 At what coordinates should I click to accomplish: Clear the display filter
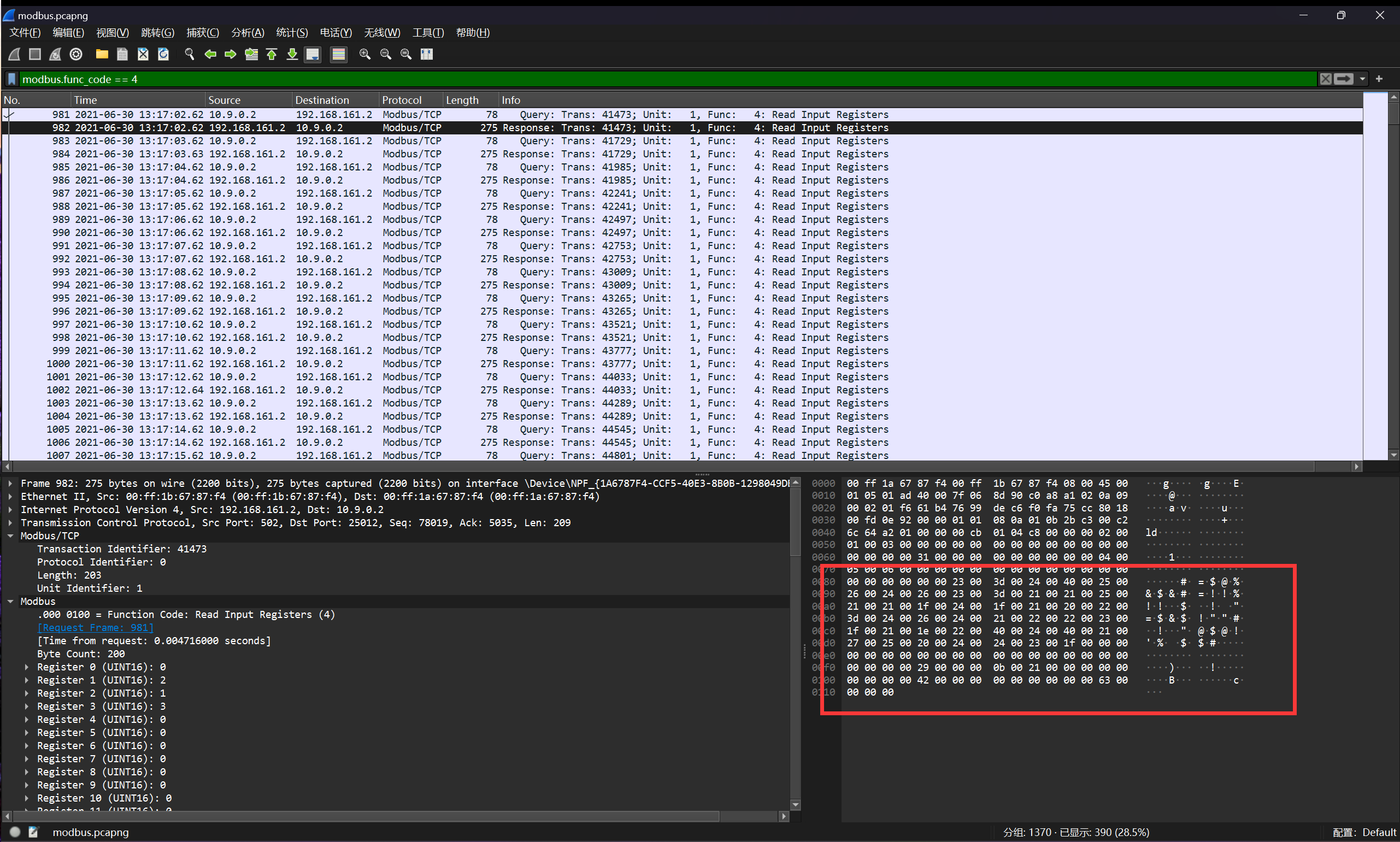[x=1326, y=79]
